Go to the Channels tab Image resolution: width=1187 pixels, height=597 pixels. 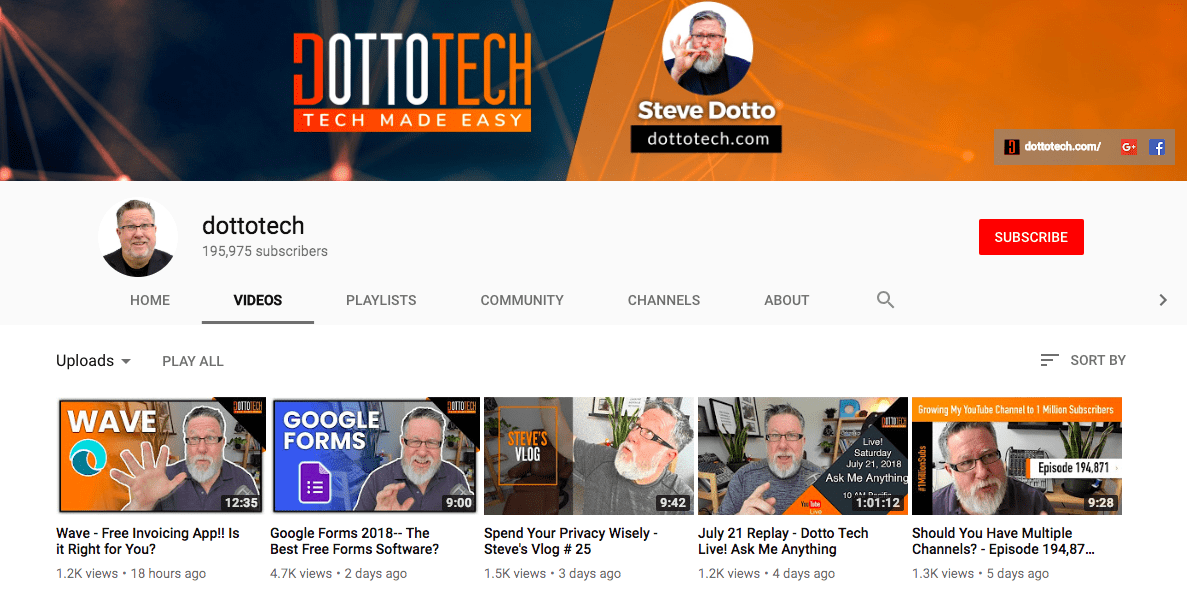coord(664,300)
